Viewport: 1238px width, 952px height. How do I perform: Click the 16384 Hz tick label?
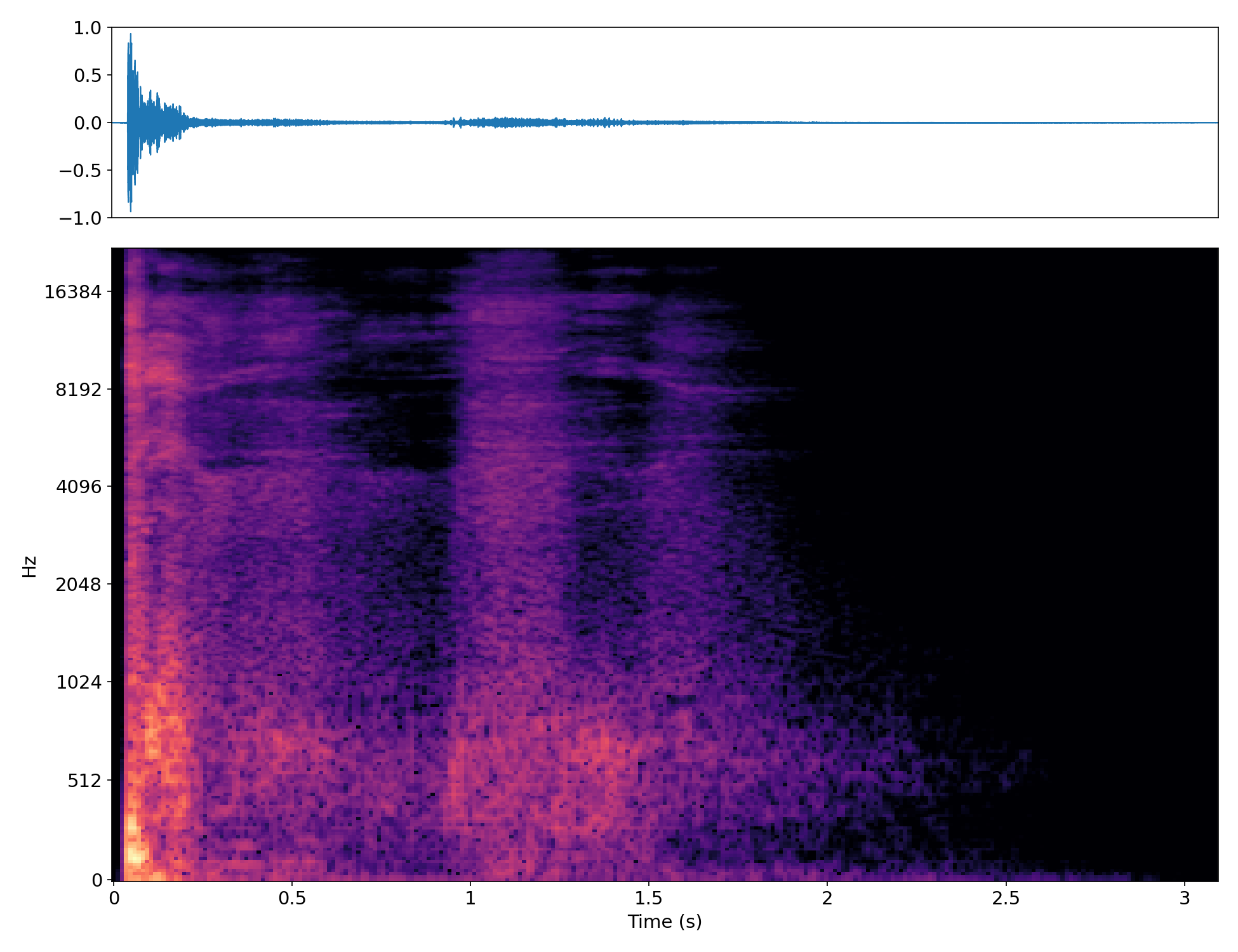(72, 292)
